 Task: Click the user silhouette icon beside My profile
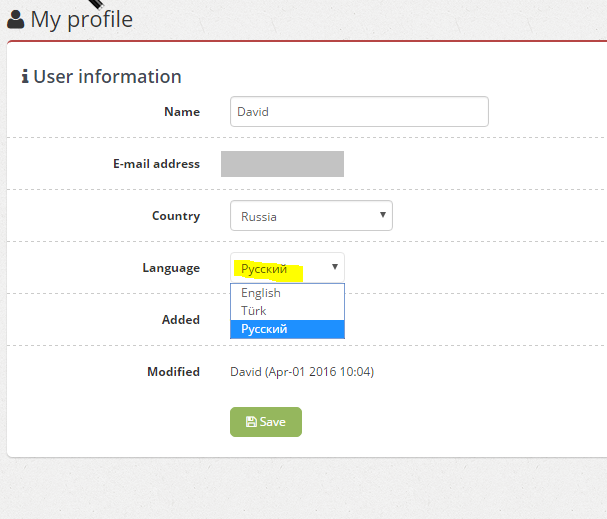[15, 19]
